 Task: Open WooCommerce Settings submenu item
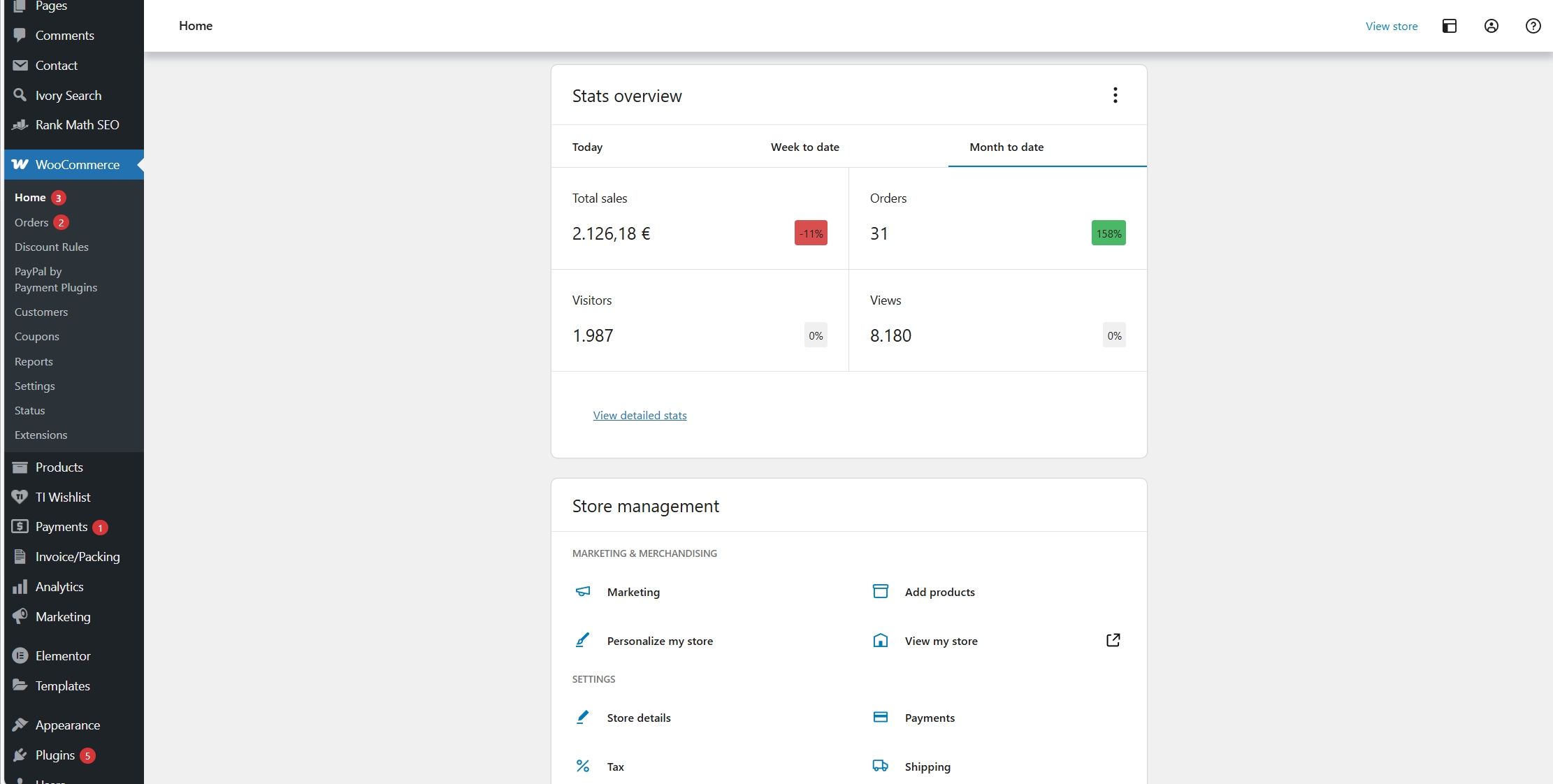[35, 386]
